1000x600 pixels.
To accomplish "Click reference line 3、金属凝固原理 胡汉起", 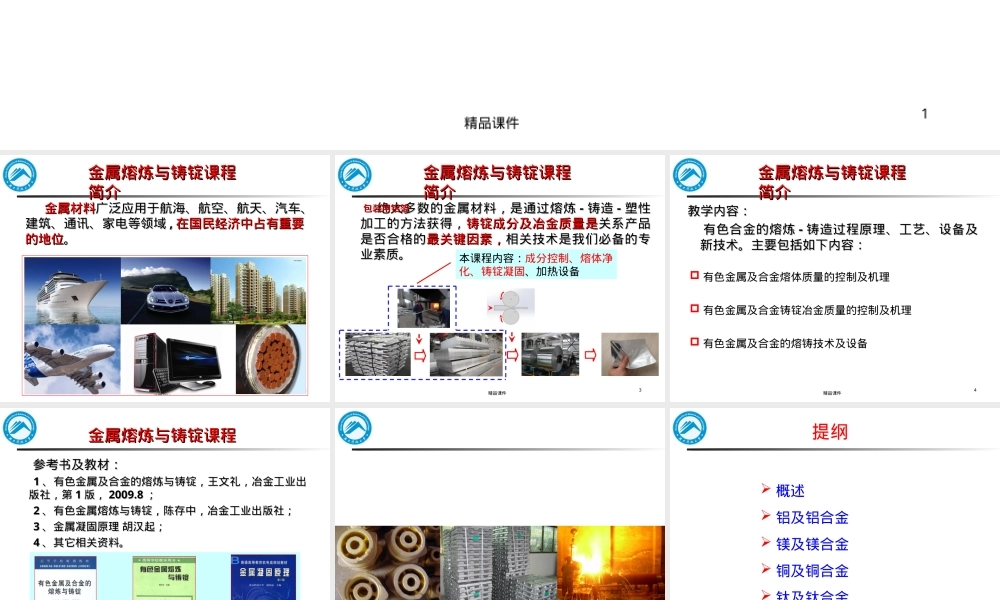I will 98,527.
